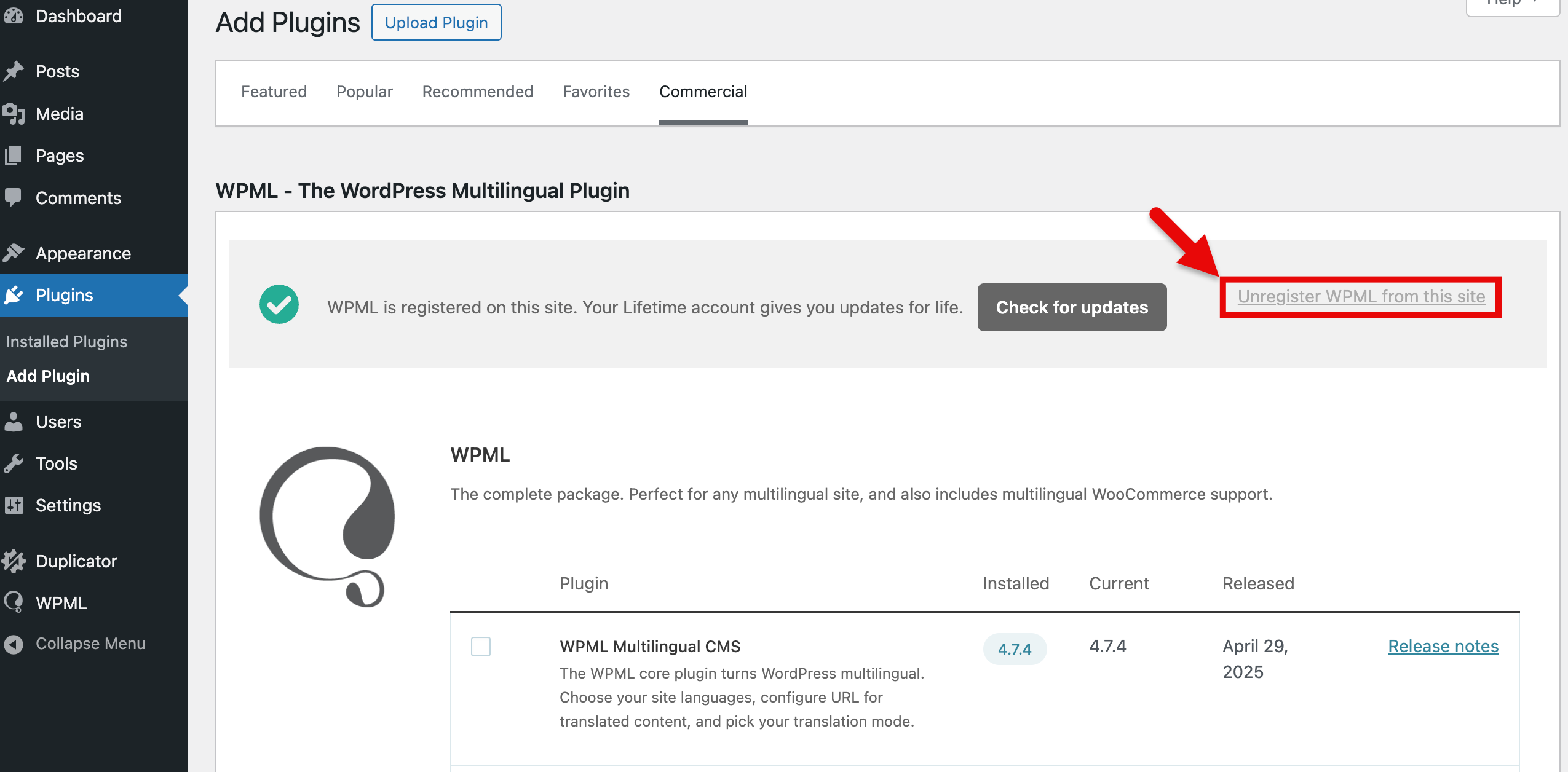1568x772 pixels.
Task: Open Tools menu label
Action: click(x=57, y=463)
